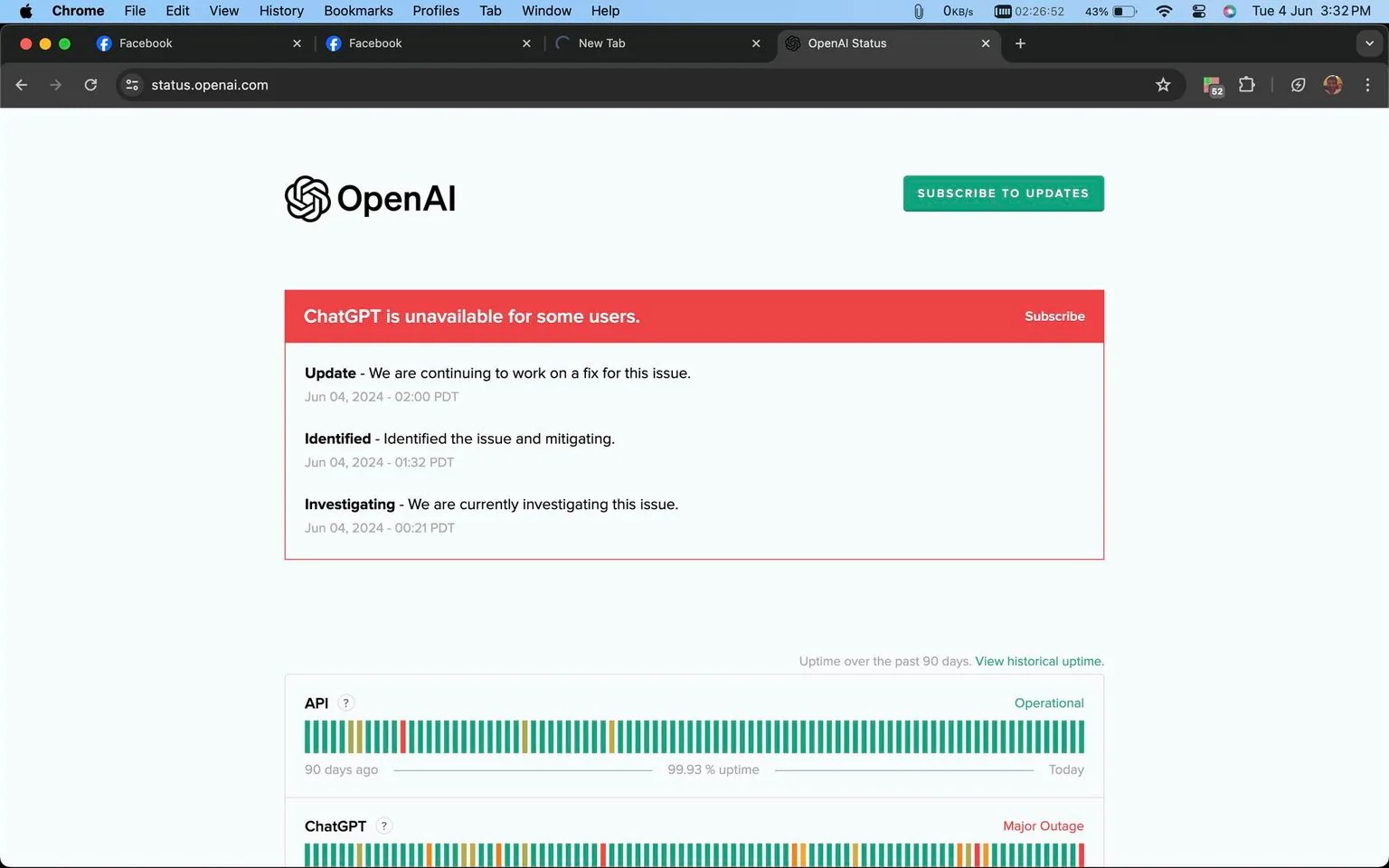Open the Chrome profile avatar

click(x=1332, y=85)
